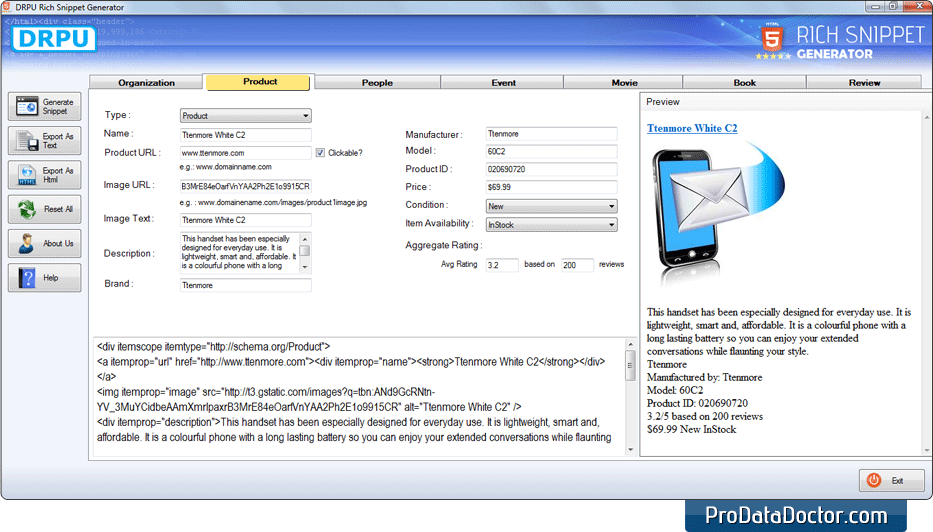Viewport: 933px width, 532px height.
Task: Click the Export As Html icon button
Action: 45,175
